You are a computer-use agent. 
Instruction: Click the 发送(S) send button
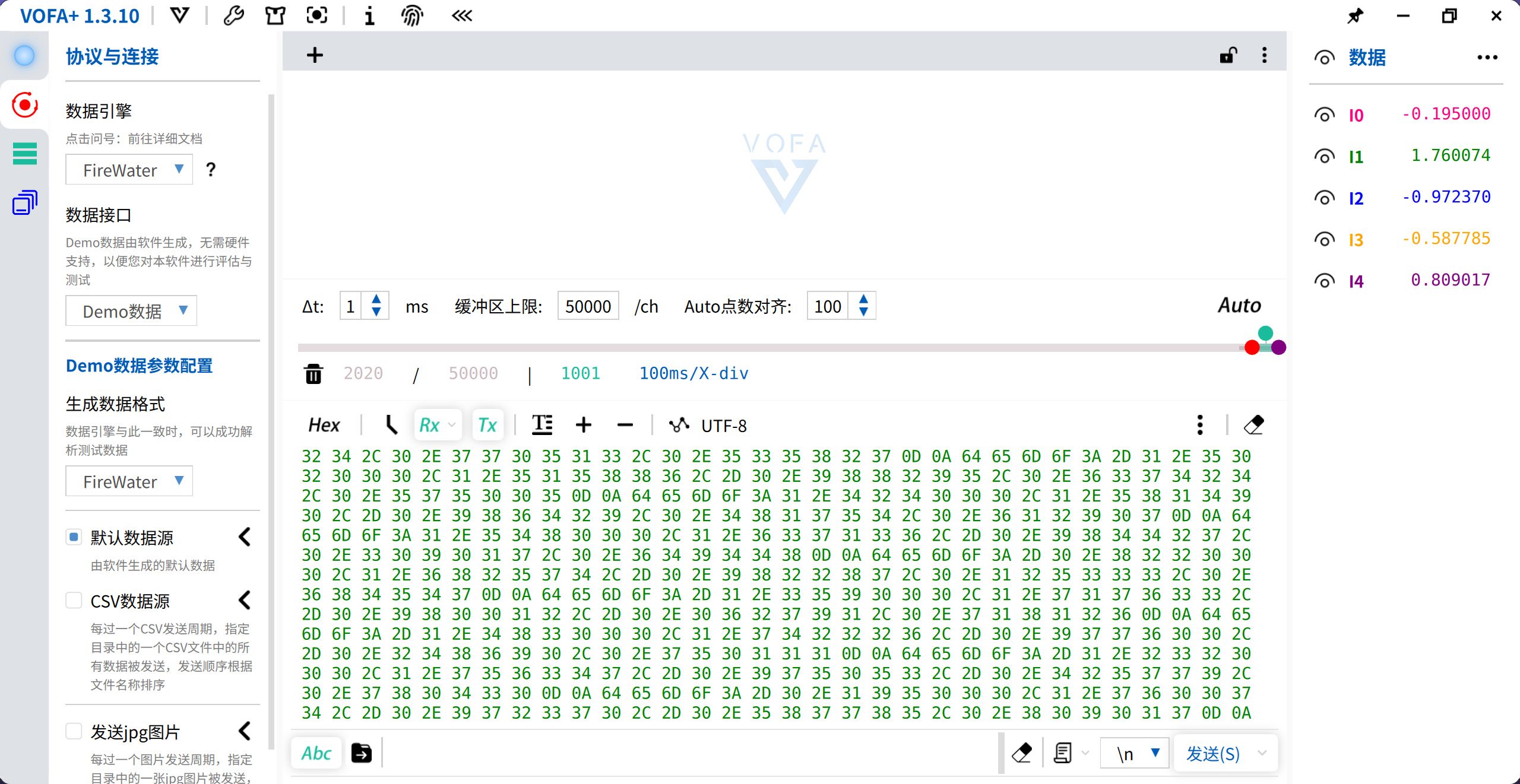click(1212, 753)
